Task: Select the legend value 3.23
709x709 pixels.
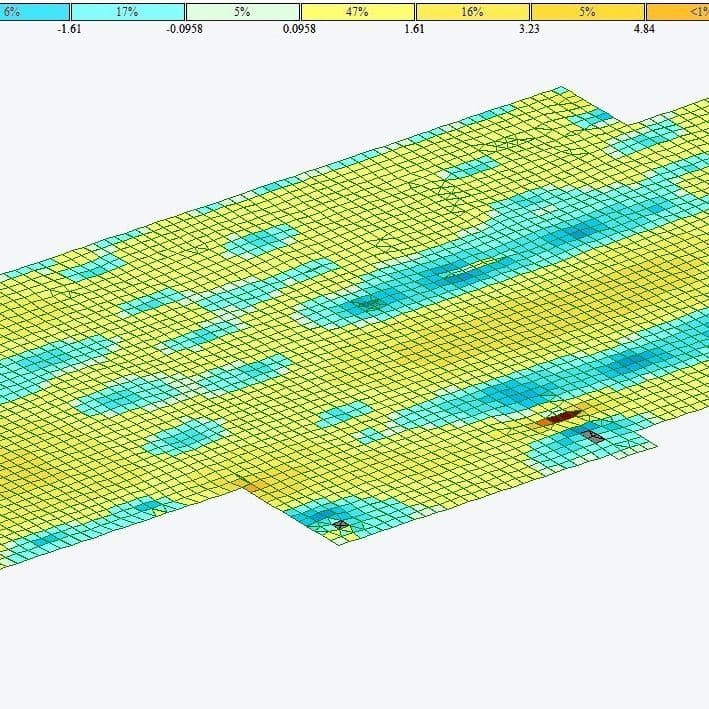Action: click(529, 29)
